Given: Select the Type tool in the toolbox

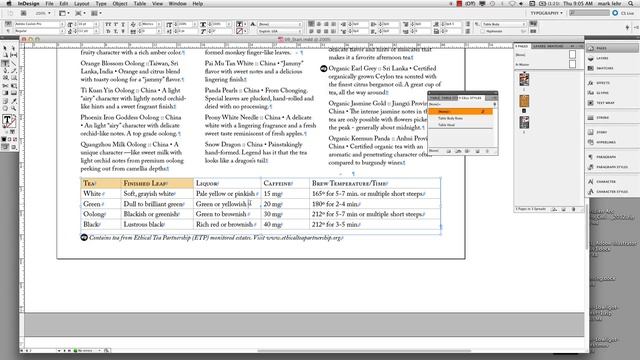Looking at the screenshot, I should pos(5,64).
